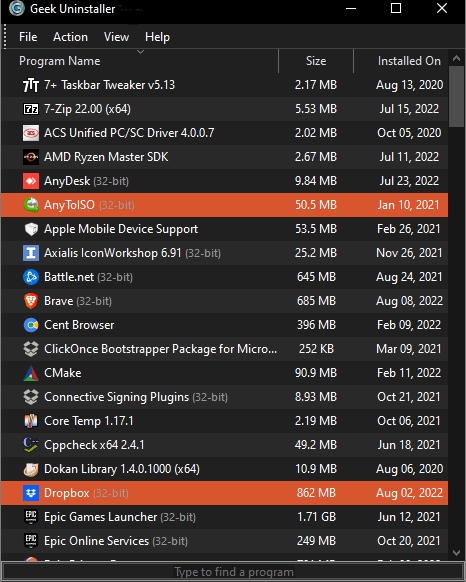Click the Geek Uninstaller title bar logo
This screenshot has width=466, height=582.
coord(17,8)
